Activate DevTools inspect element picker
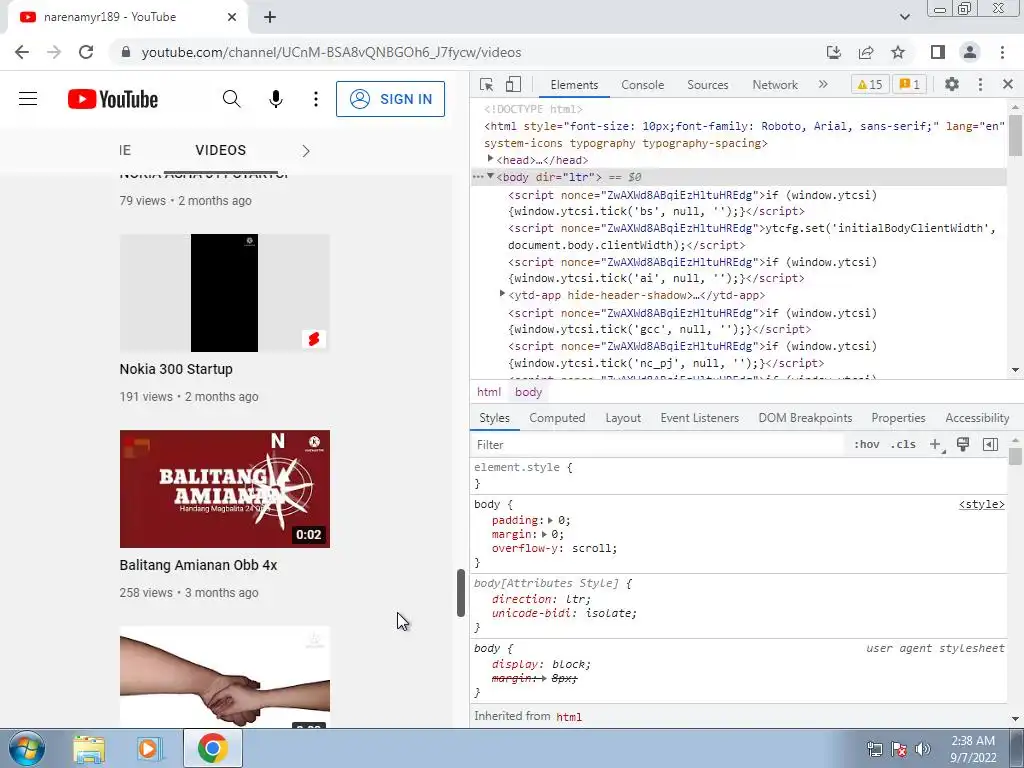Image resolution: width=1024 pixels, height=768 pixels. pos(487,84)
